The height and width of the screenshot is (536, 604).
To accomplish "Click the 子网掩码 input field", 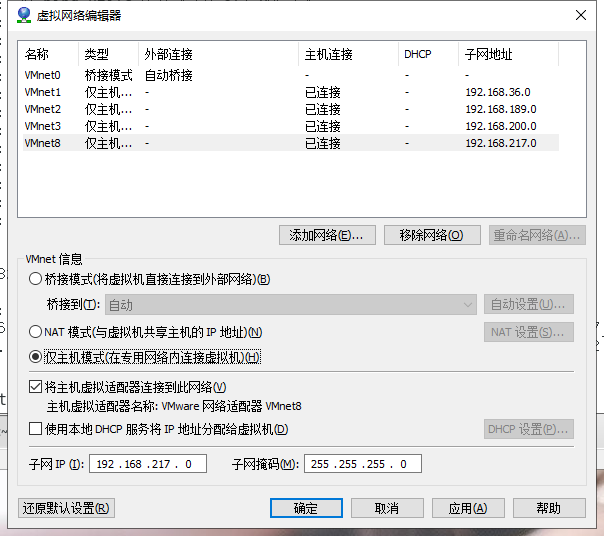I will coord(363,464).
